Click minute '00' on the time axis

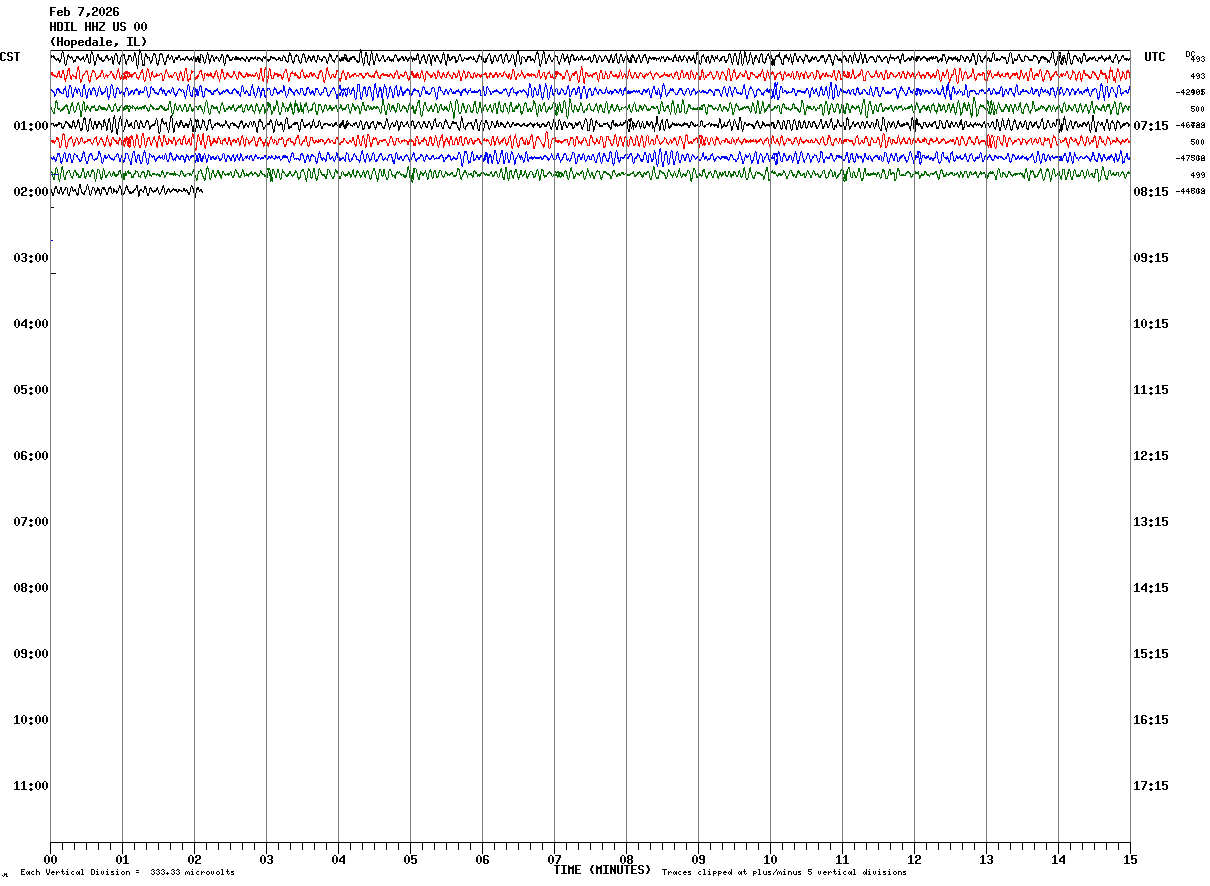(50, 860)
